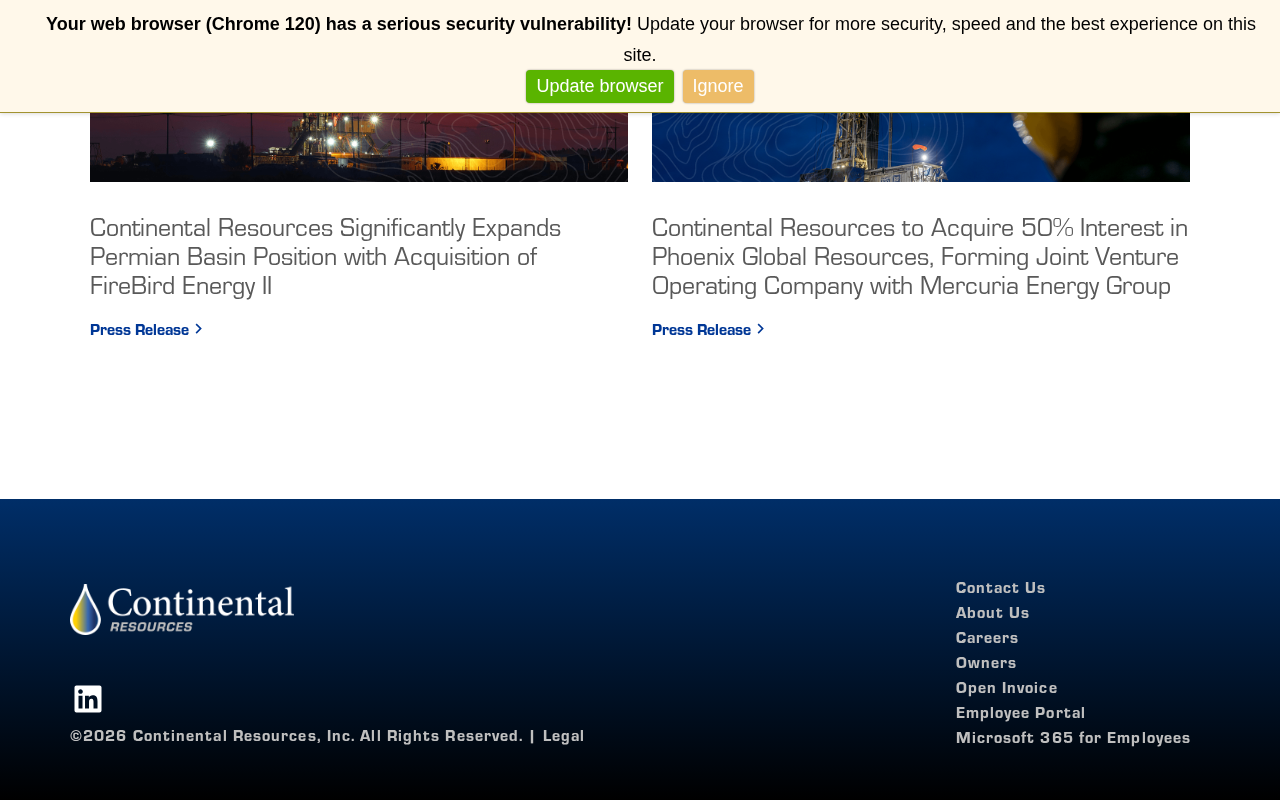
Task: Open Phoenix Global Resources Press Release link
Action: click(x=708, y=330)
